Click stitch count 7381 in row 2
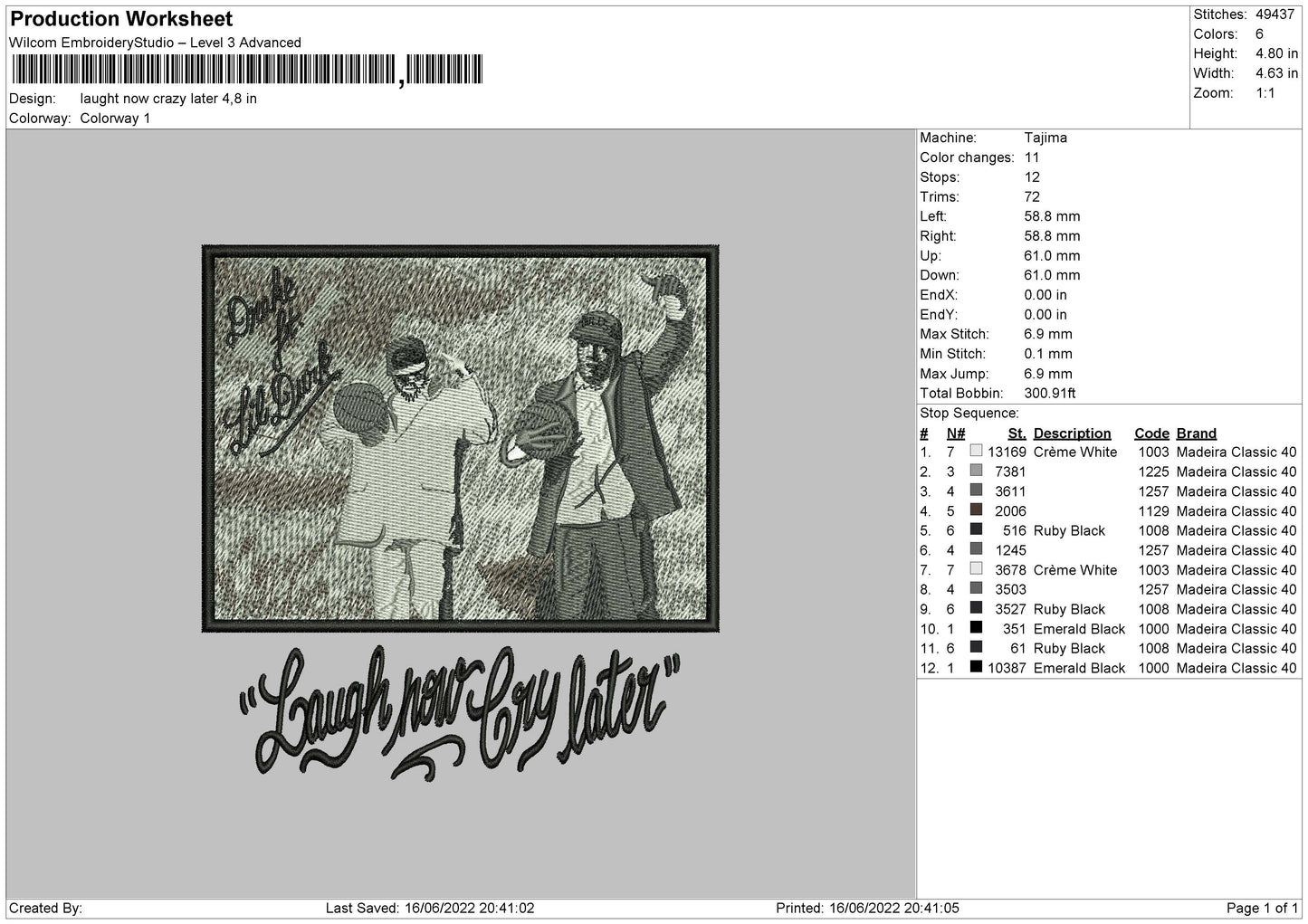 [1010, 472]
